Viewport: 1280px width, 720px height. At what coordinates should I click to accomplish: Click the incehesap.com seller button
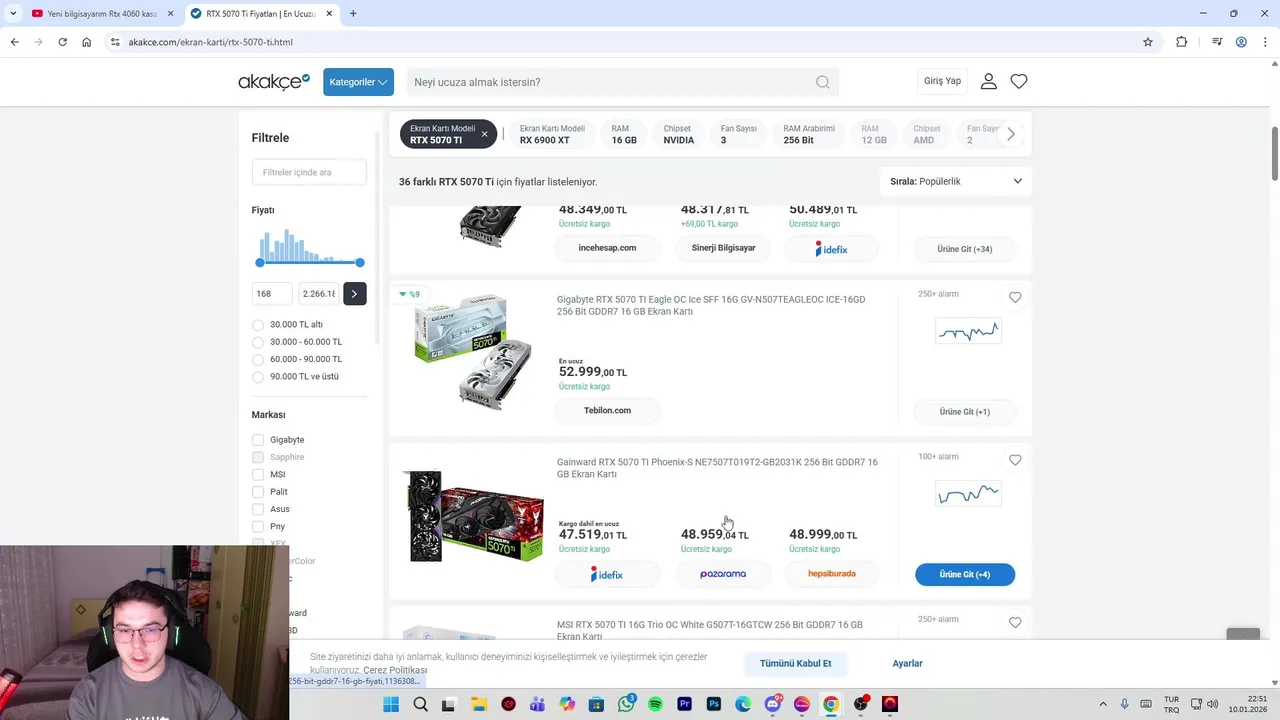pos(607,248)
